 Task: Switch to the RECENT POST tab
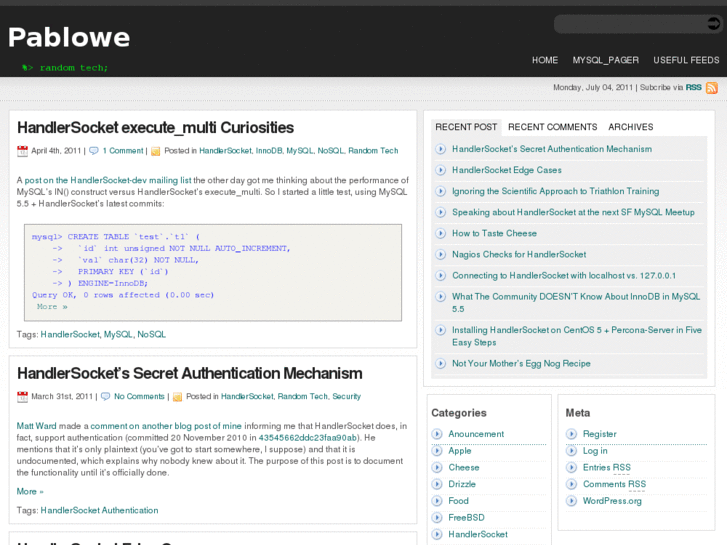pos(466,127)
